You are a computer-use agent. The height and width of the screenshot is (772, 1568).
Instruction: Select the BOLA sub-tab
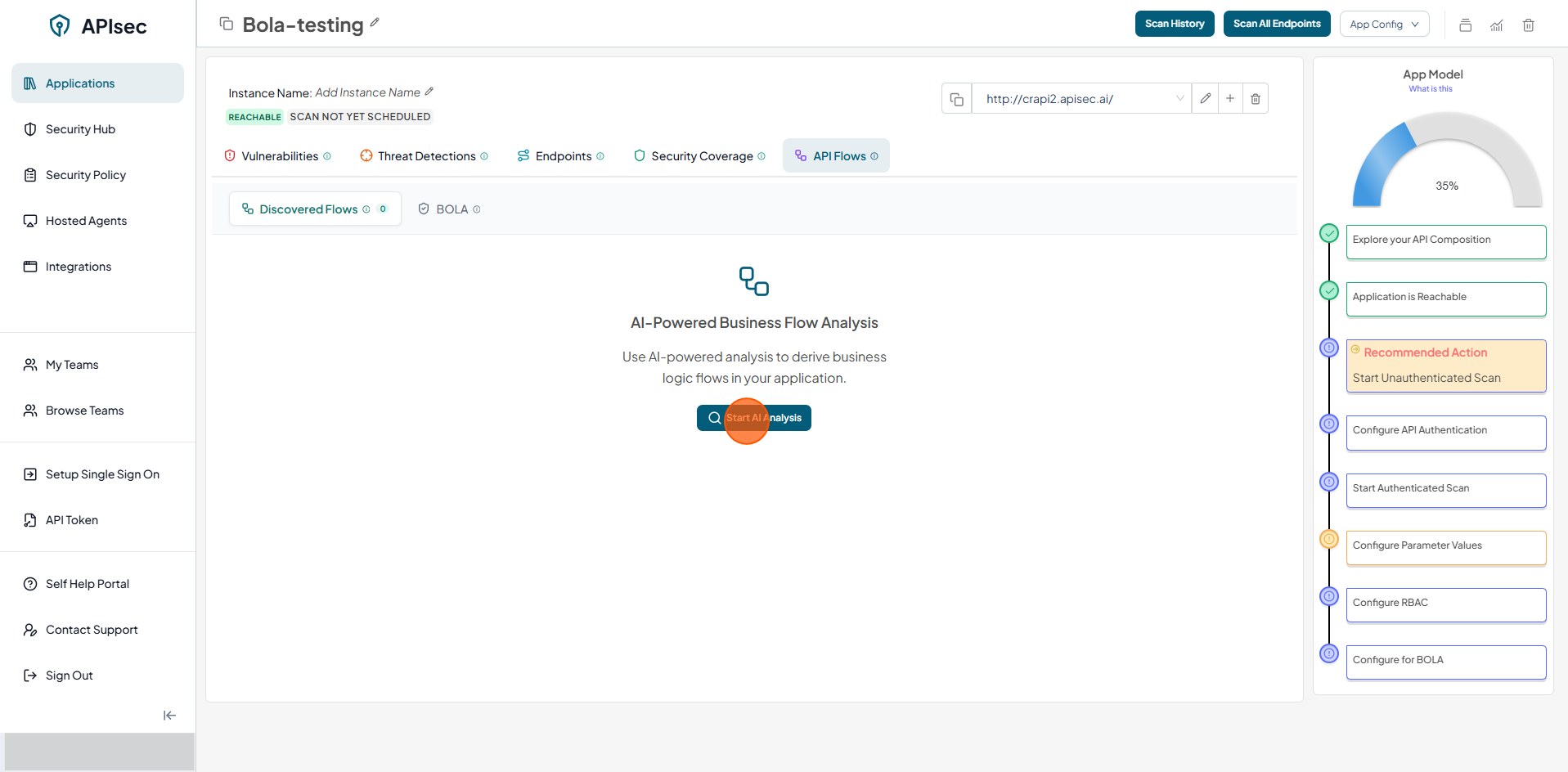pos(450,209)
